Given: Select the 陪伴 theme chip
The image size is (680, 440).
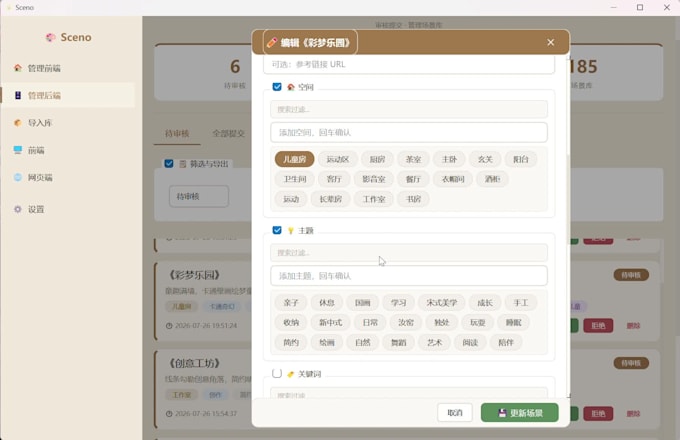Looking at the screenshot, I should pyautogui.click(x=506, y=342).
